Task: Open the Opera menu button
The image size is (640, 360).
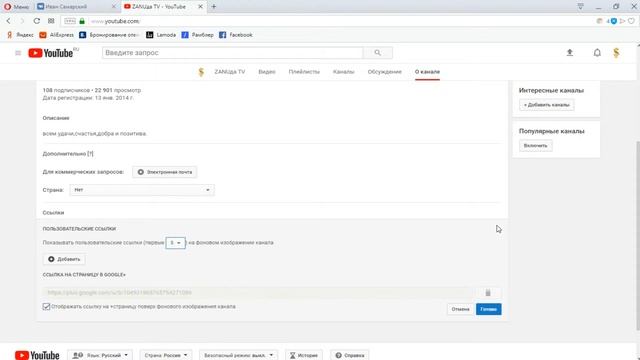Action: pyautogui.click(x=16, y=7)
